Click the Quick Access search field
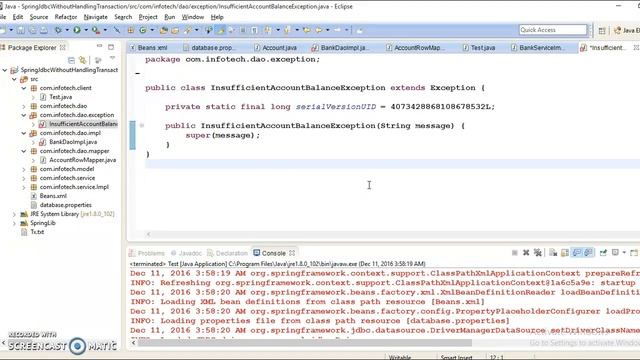 553,30
